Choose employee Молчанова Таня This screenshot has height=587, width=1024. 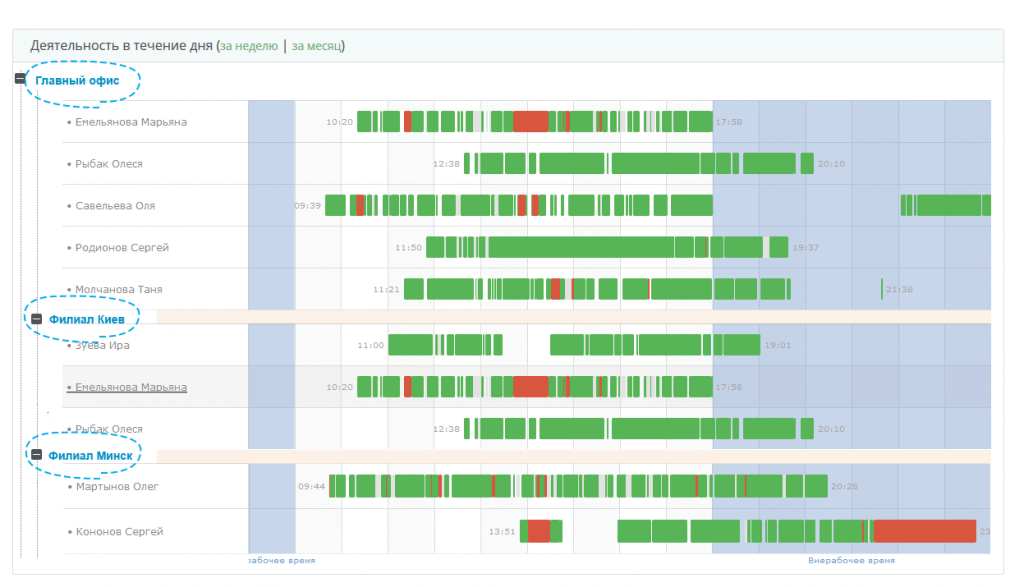point(118,289)
